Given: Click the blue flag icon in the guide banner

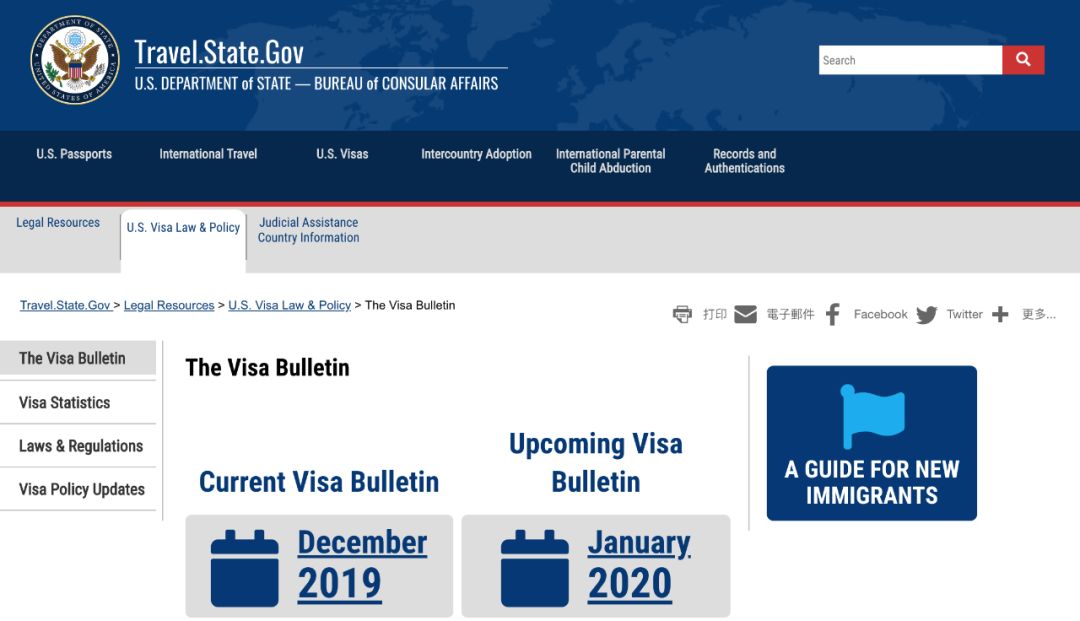Looking at the screenshot, I should pos(872,417).
